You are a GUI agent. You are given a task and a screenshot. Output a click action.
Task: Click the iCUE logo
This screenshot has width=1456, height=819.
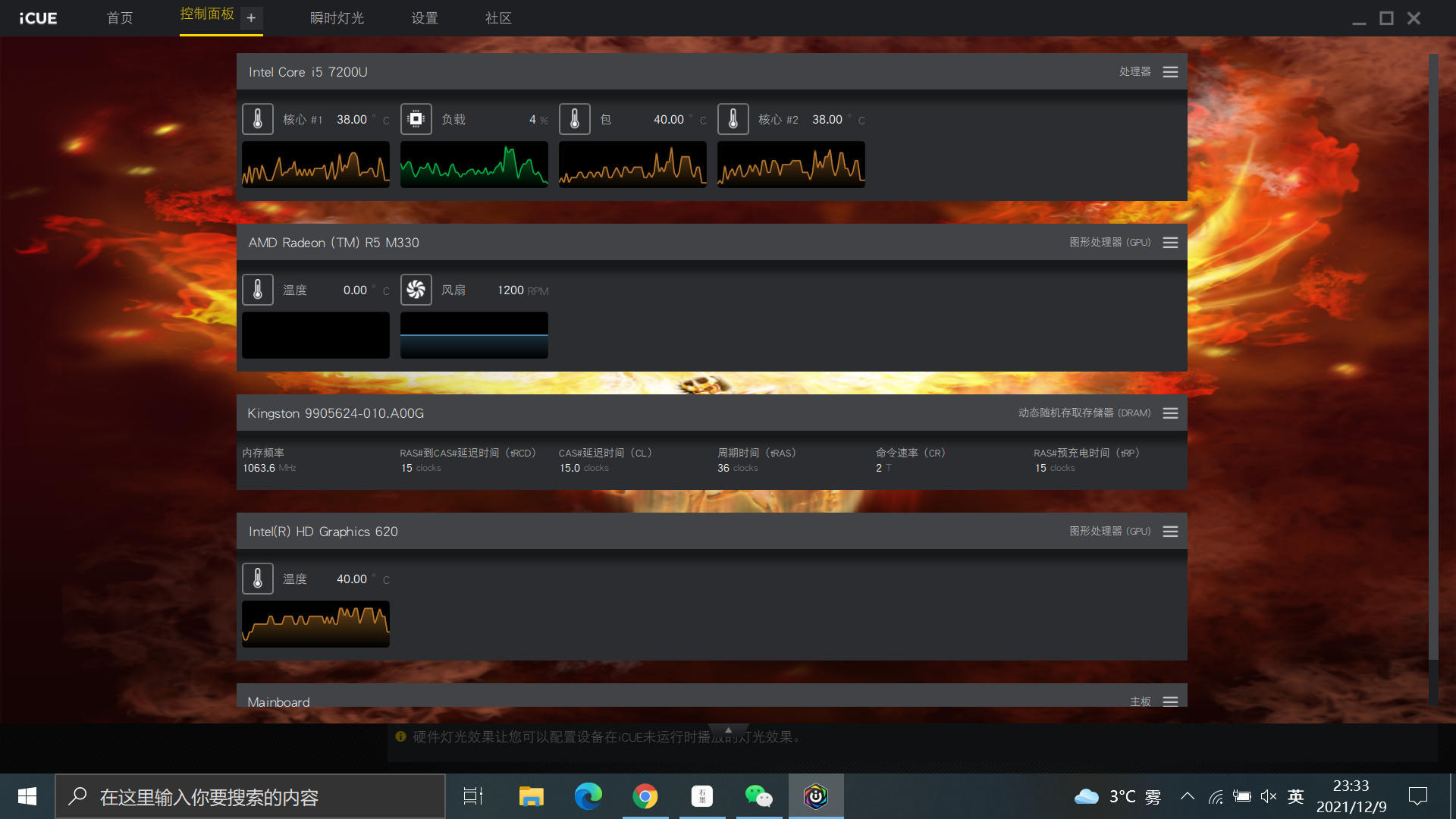click(38, 18)
